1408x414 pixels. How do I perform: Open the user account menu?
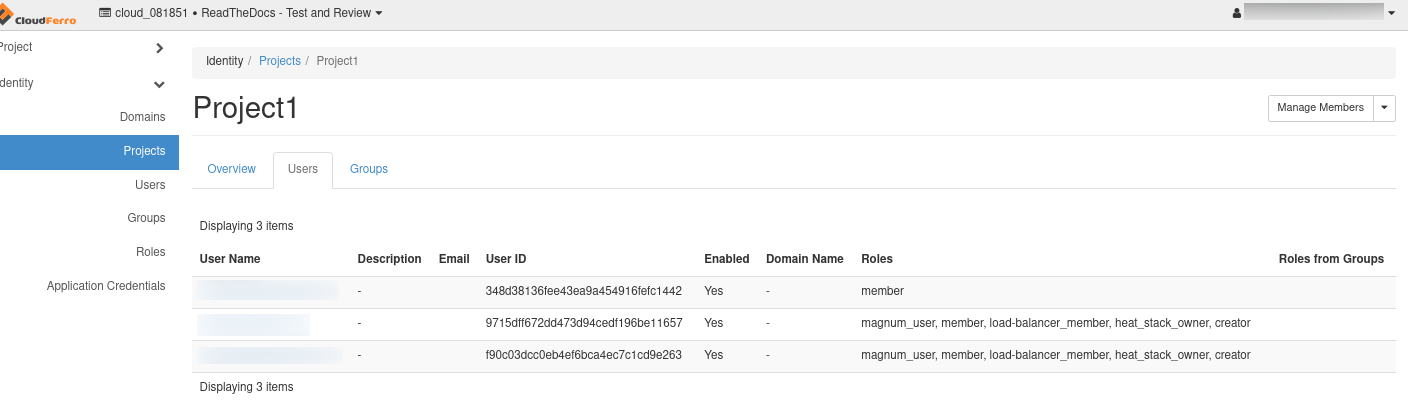pos(1314,13)
